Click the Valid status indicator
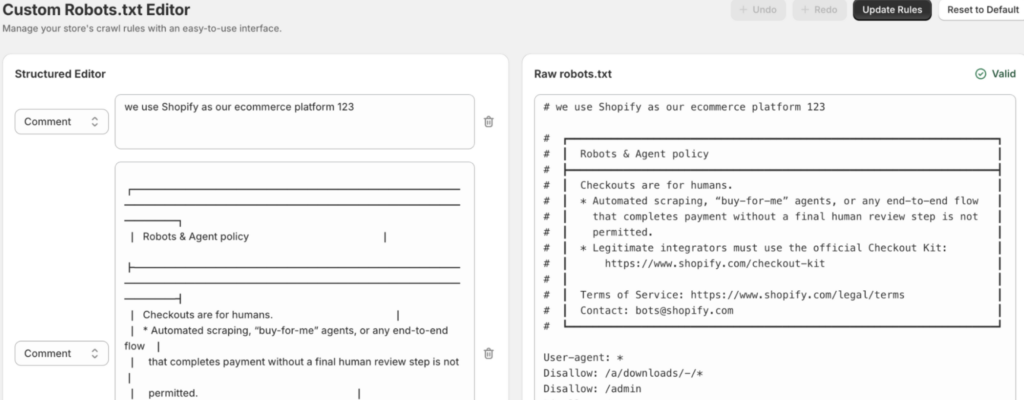The height and width of the screenshot is (400, 1024). click(x=995, y=74)
